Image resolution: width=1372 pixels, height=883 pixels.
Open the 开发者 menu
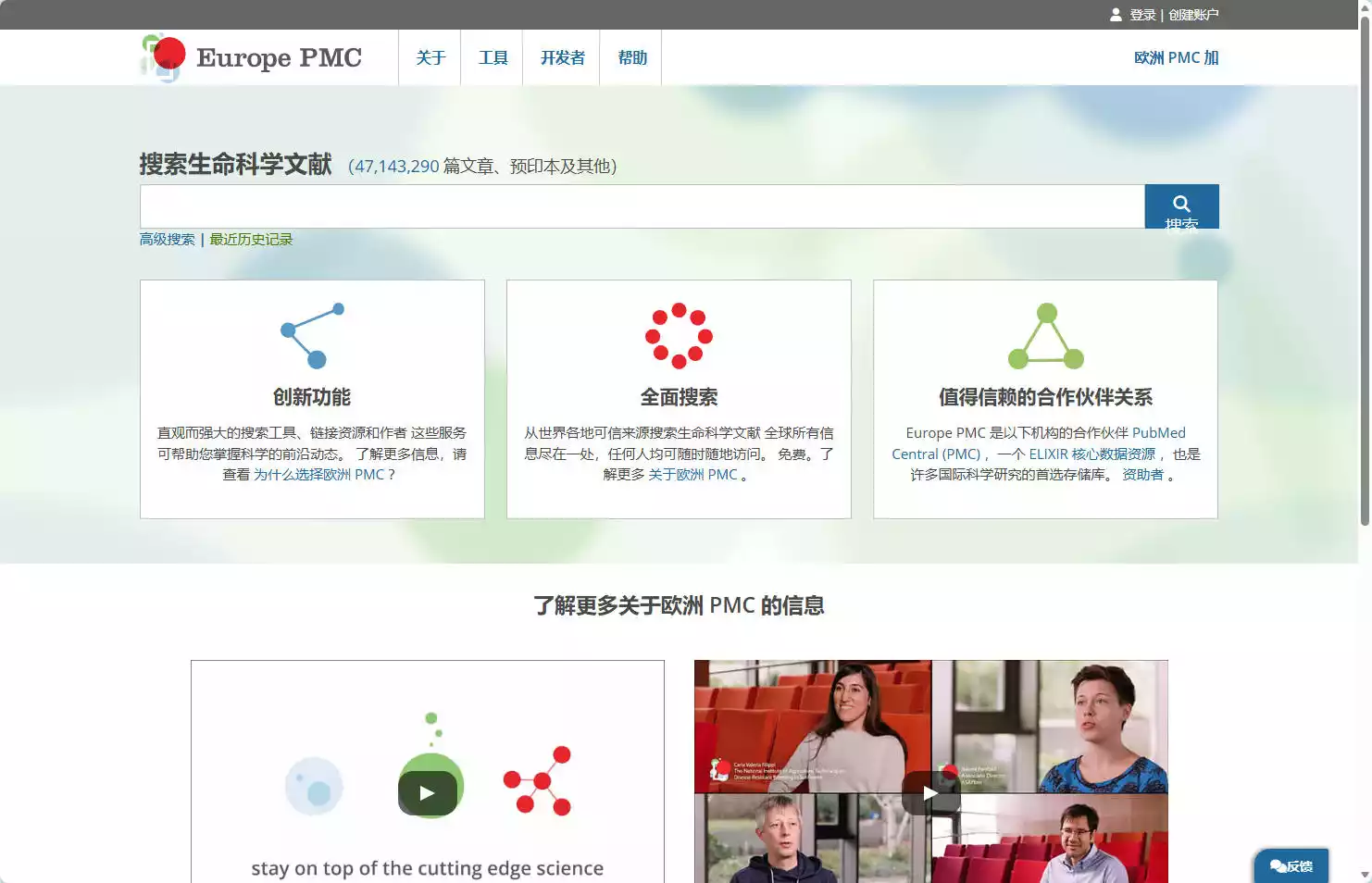(562, 57)
